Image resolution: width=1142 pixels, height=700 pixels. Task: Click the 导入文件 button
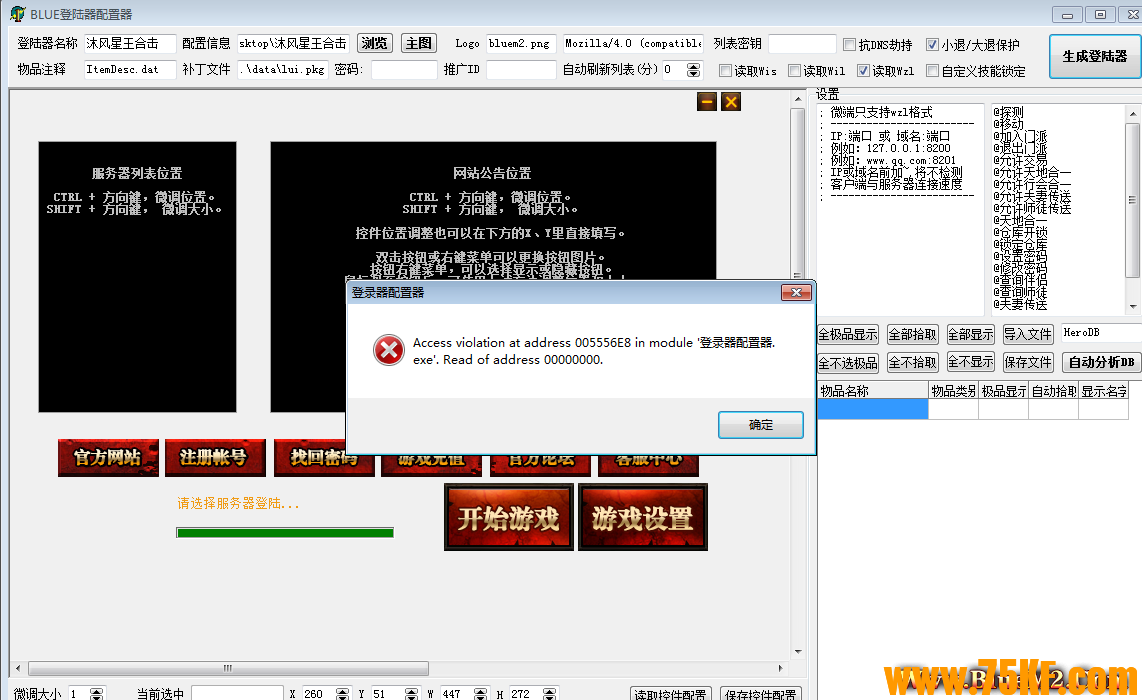coord(1028,334)
